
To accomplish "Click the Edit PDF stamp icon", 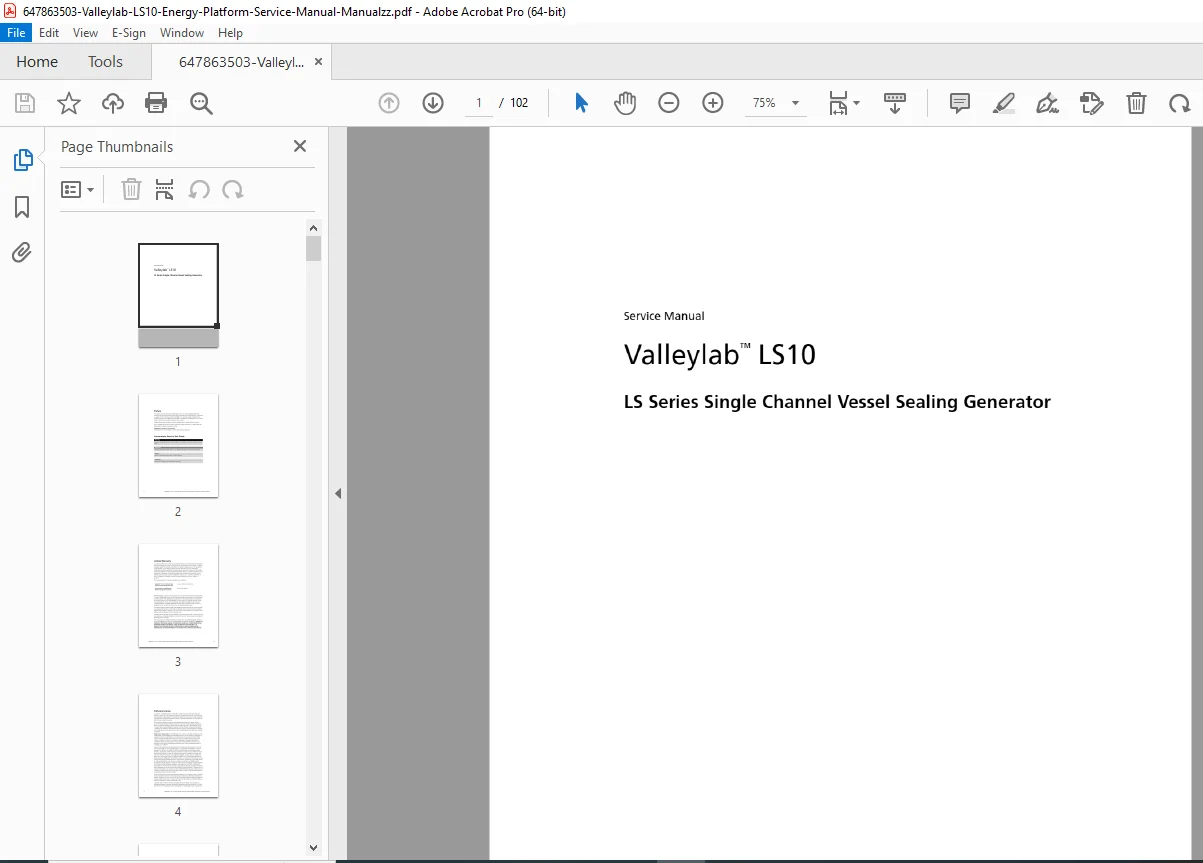I will pyautogui.click(x=1092, y=103).
